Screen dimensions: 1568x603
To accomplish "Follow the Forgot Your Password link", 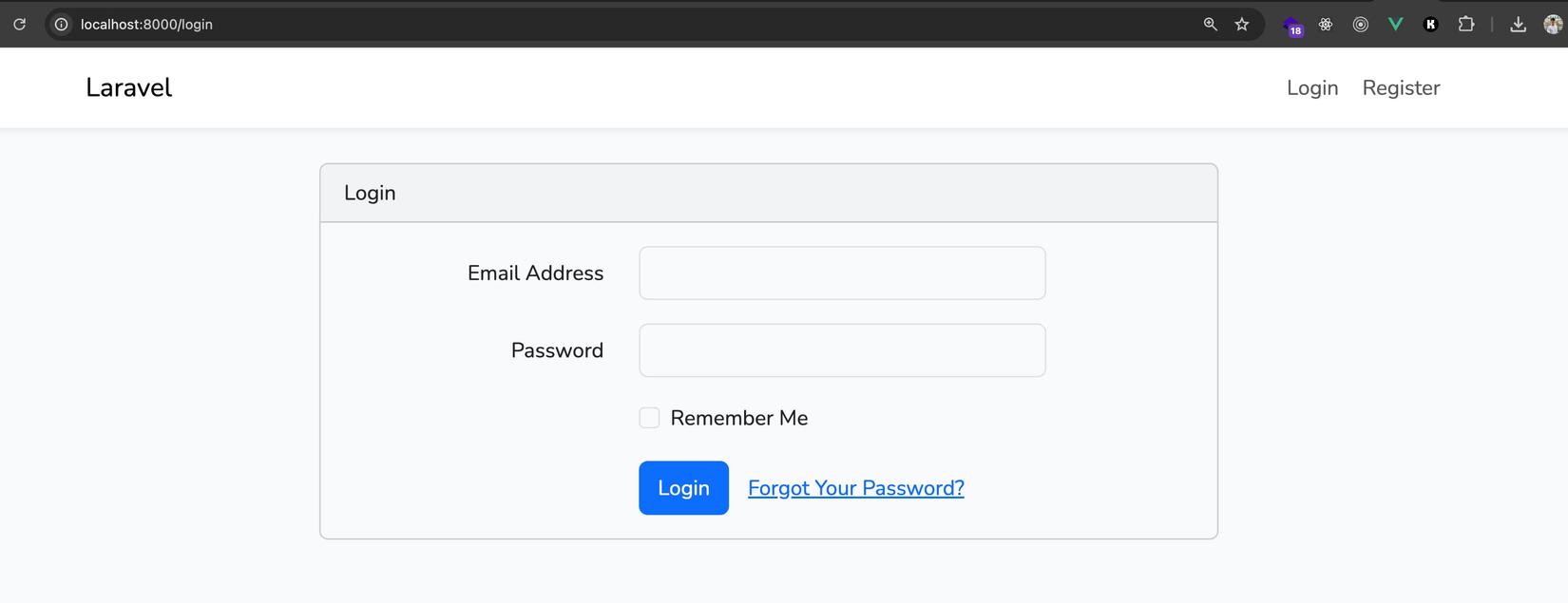I will tap(855, 488).
